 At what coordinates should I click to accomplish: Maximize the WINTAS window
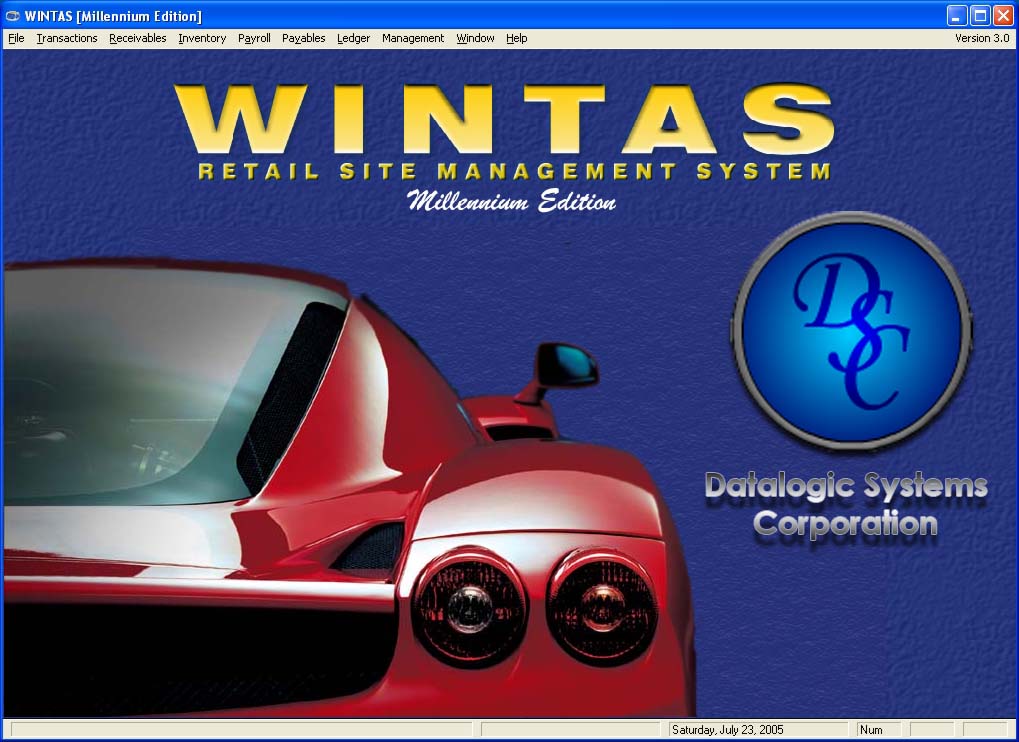980,16
